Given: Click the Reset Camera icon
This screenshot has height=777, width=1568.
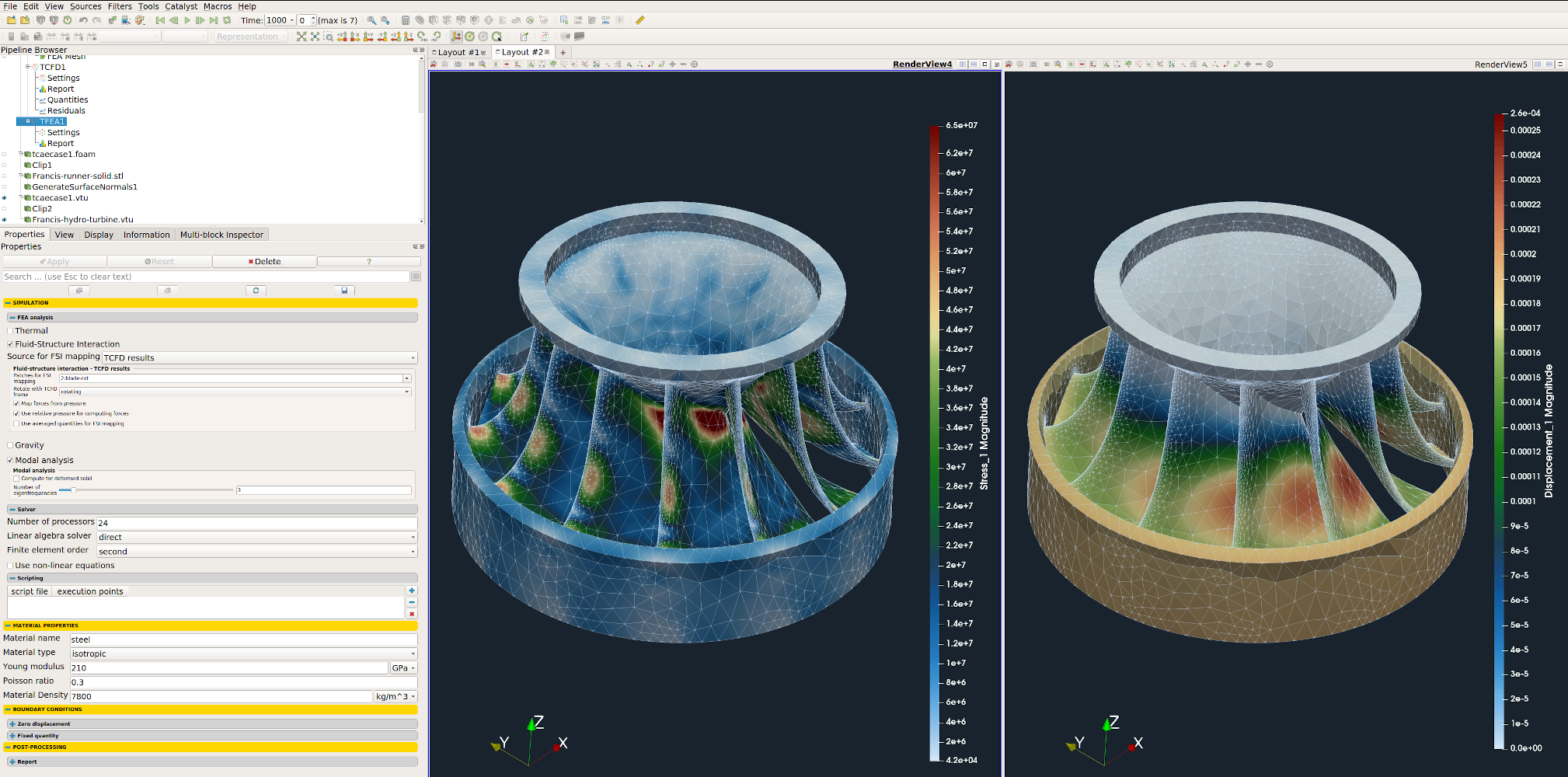Looking at the screenshot, I should pos(301,37).
